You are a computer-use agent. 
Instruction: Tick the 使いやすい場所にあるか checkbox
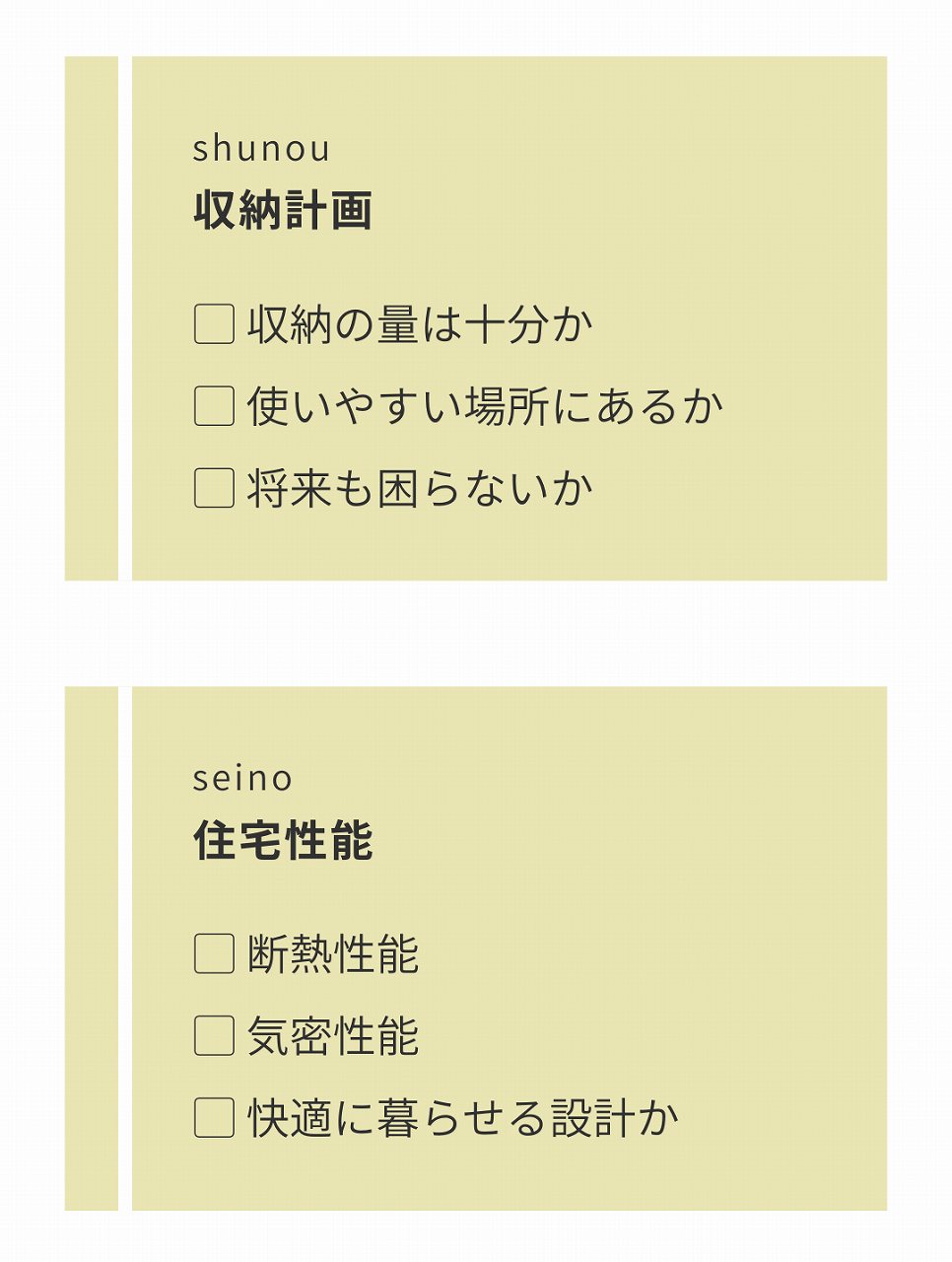(214, 406)
